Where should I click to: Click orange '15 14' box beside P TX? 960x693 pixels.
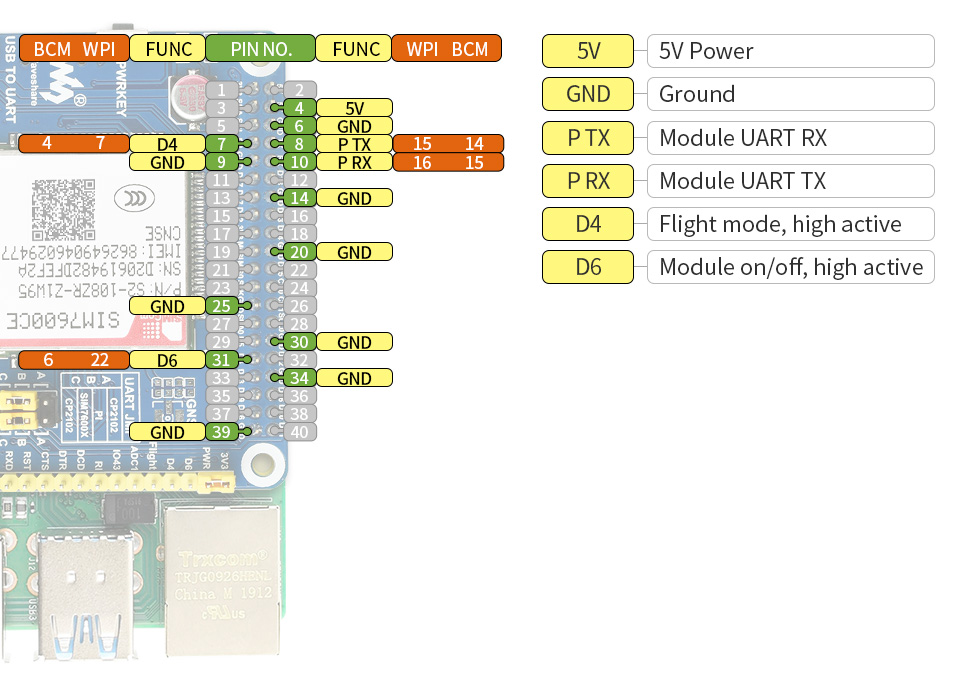click(x=448, y=144)
